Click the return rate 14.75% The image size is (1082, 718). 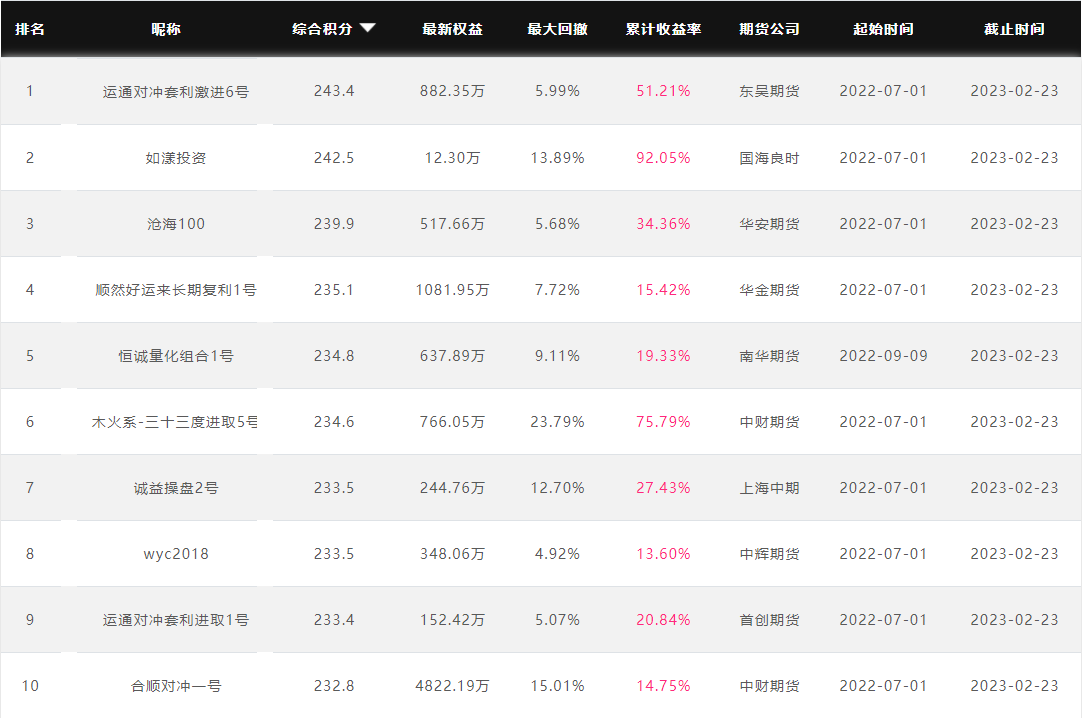(x=663, y=686)
